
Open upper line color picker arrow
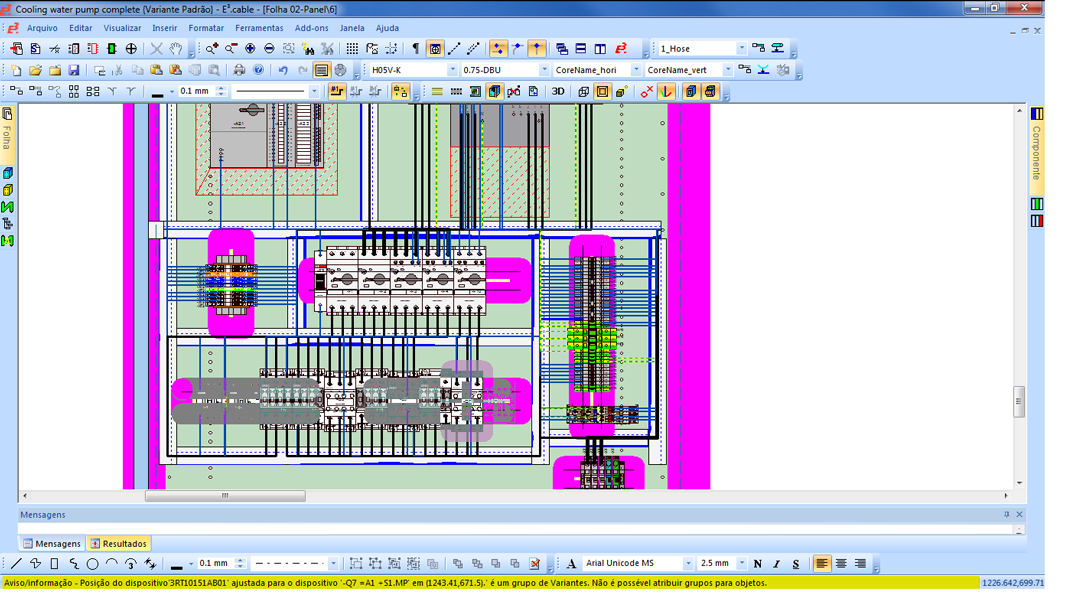(172, 92)
